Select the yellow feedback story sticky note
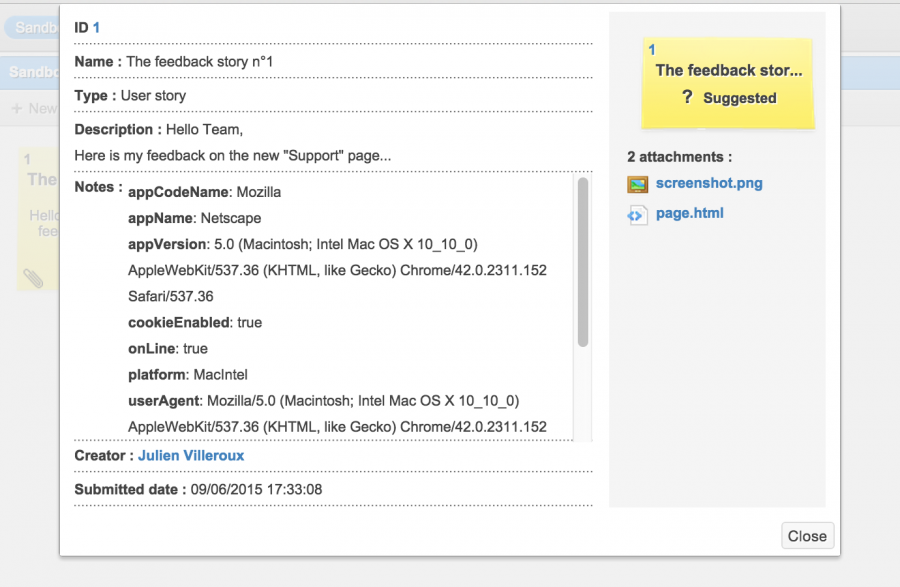Screen dimensions: 900x587 click(727, 83)
